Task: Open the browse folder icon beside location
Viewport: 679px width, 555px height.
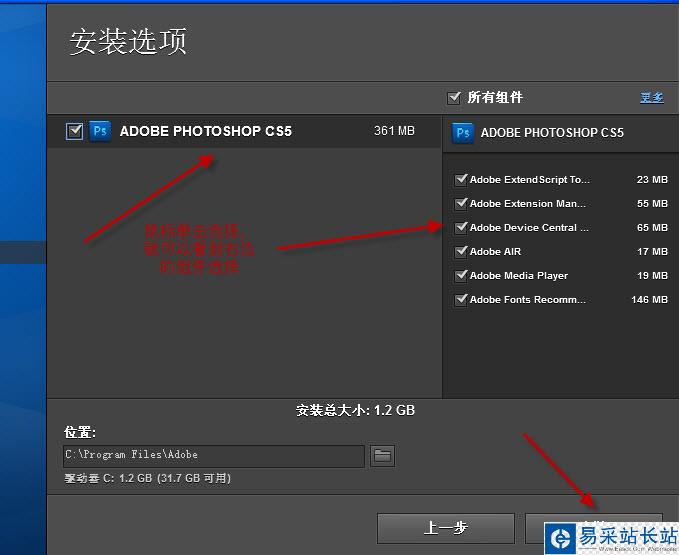Action: pyautogui.click(x=382, y=456)
